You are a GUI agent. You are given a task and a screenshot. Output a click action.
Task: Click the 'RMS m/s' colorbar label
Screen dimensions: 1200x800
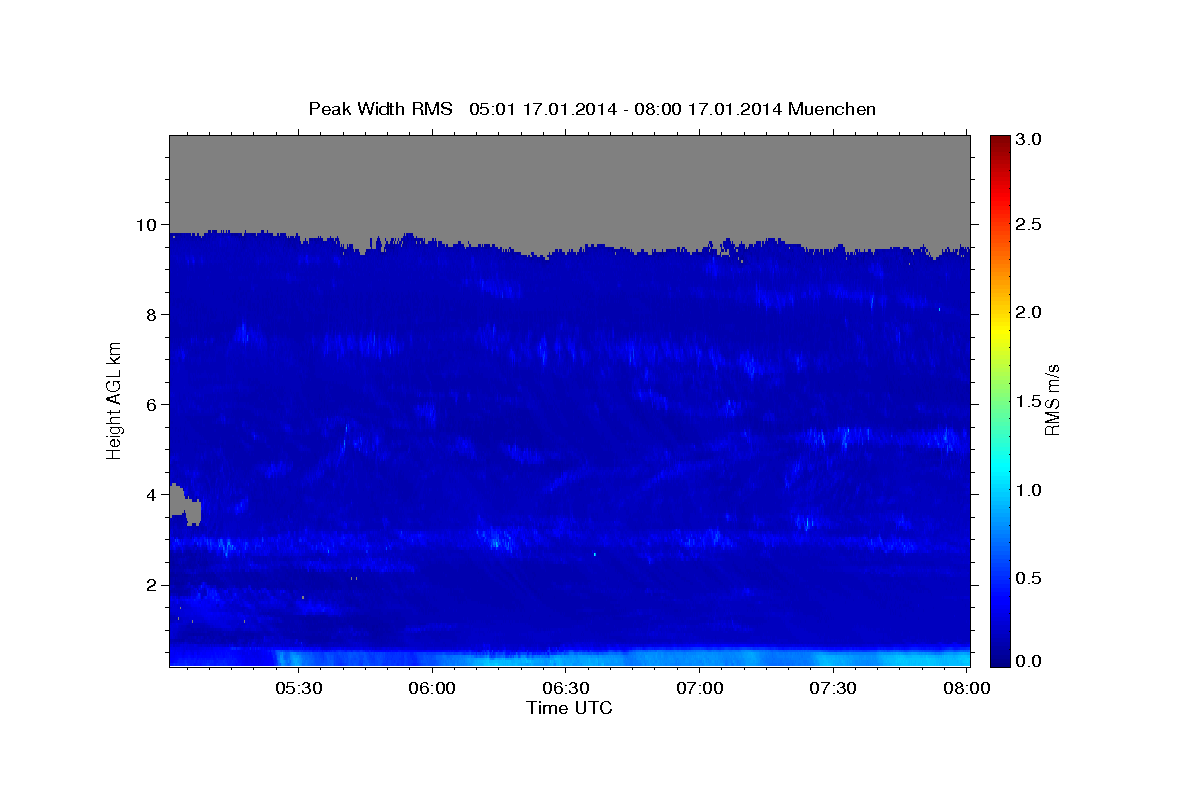point(1052,400)
